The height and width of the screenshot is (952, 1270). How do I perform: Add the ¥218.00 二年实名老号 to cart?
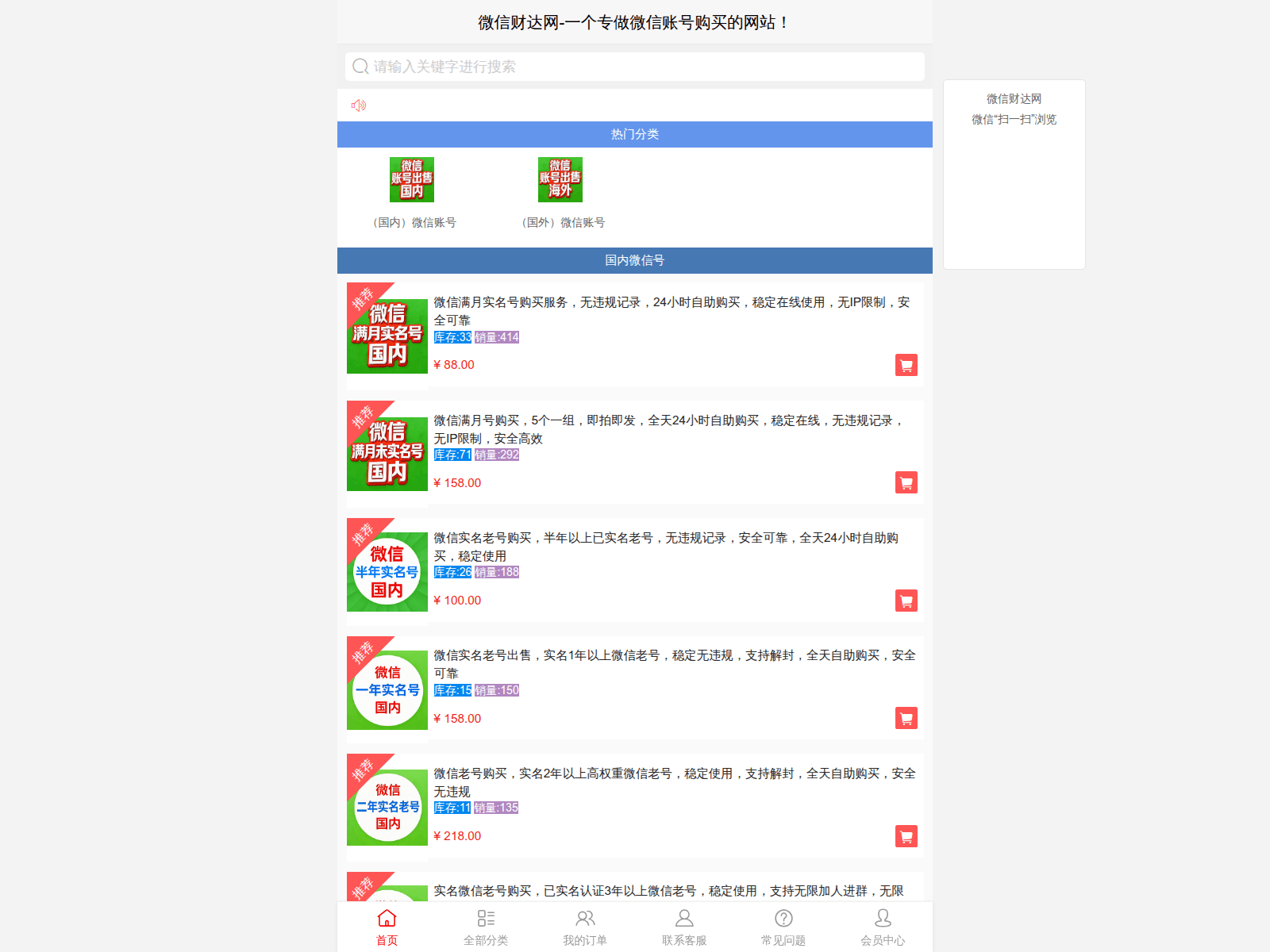point(906,836)
